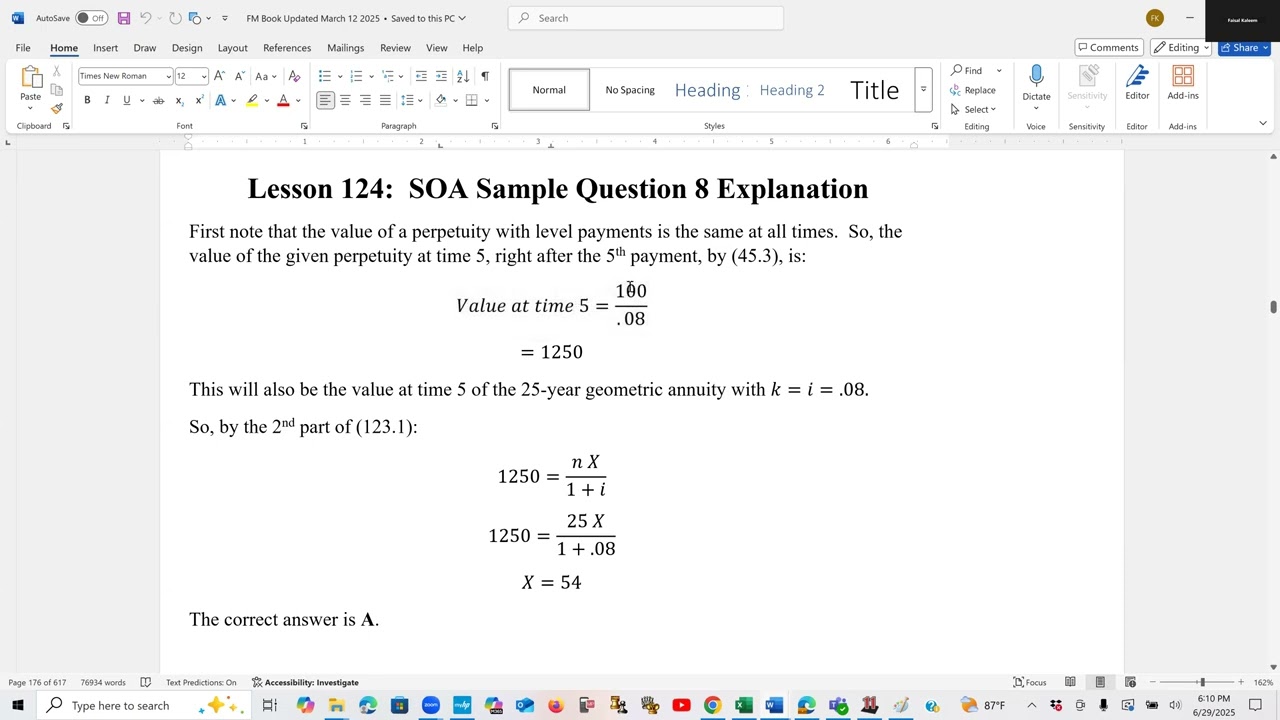Screen dimensions: 1280x720
Task: Click the Share button
Action: (x=1244, y=47)
